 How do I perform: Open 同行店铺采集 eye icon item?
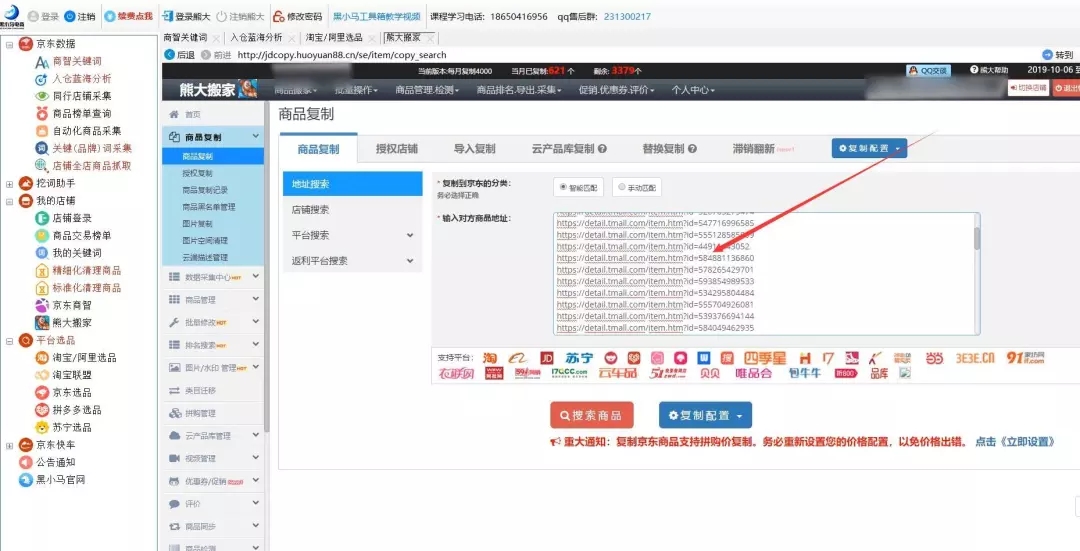pos(42,96)
